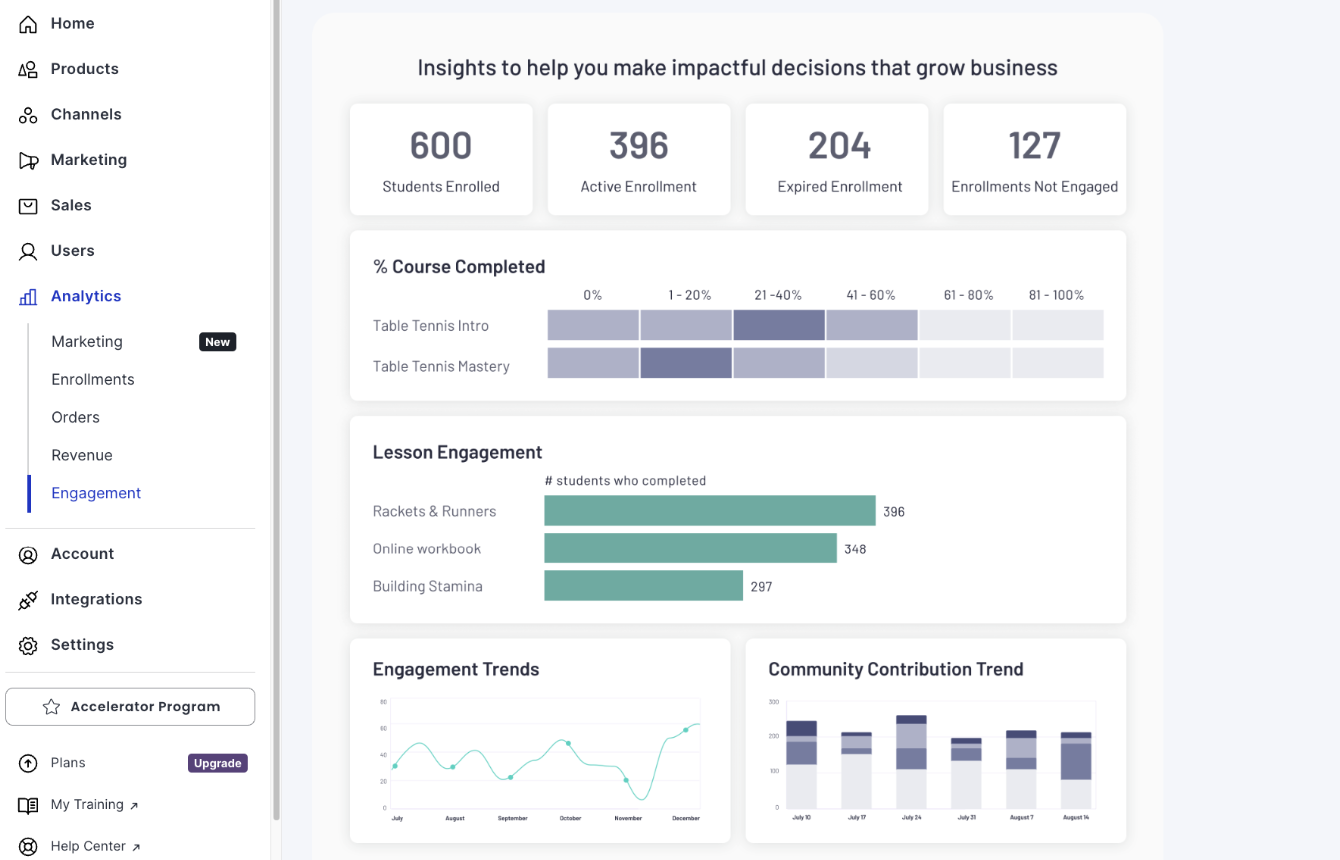Click the Home house icon
This screenshot has height=860, width=1340.
click(x=28, y=24)
